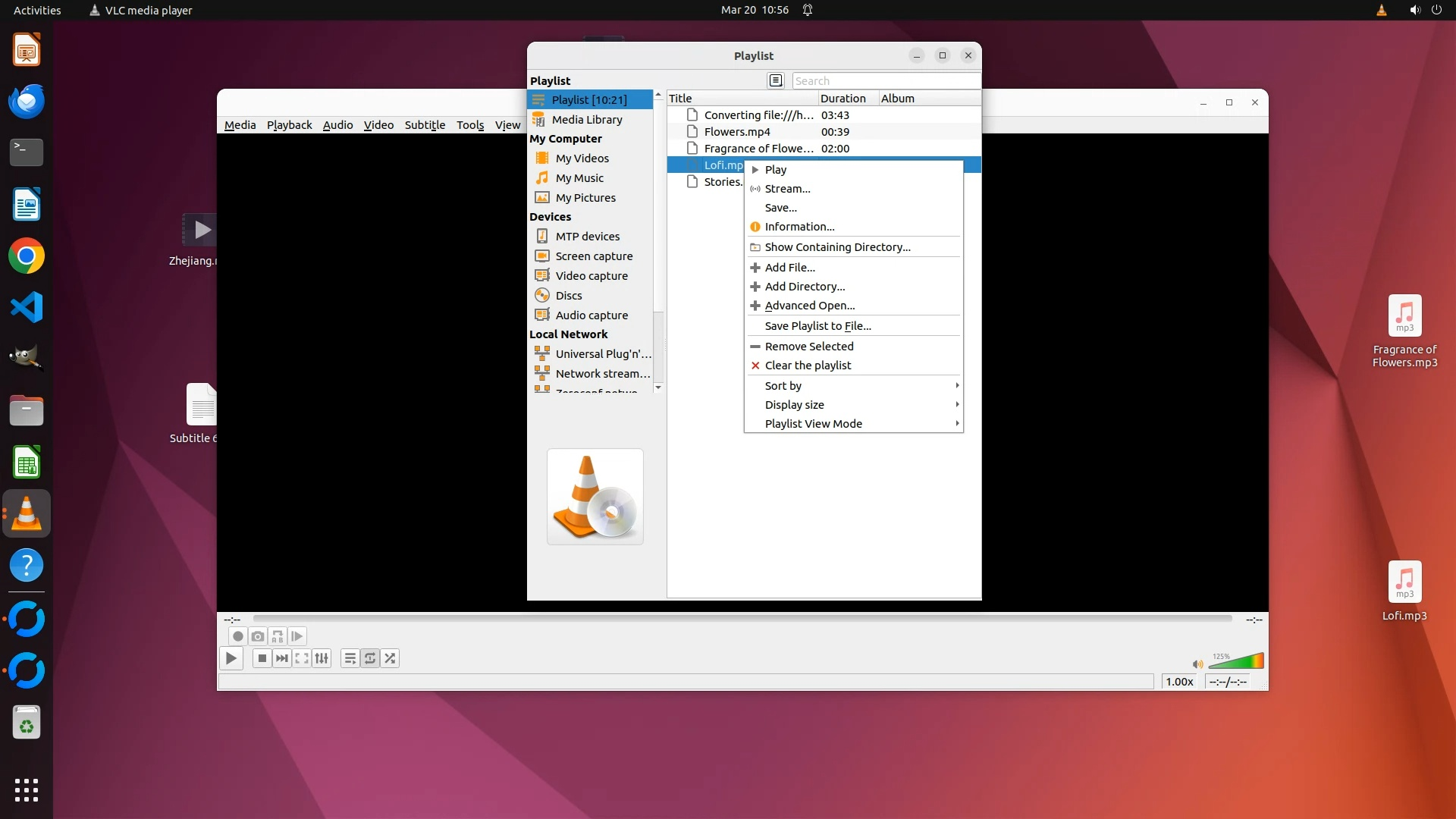Image resolution: width=1456 pixels, height=819 pixels.
Task: Click the A-B loop button
Action: pos(278,636)
